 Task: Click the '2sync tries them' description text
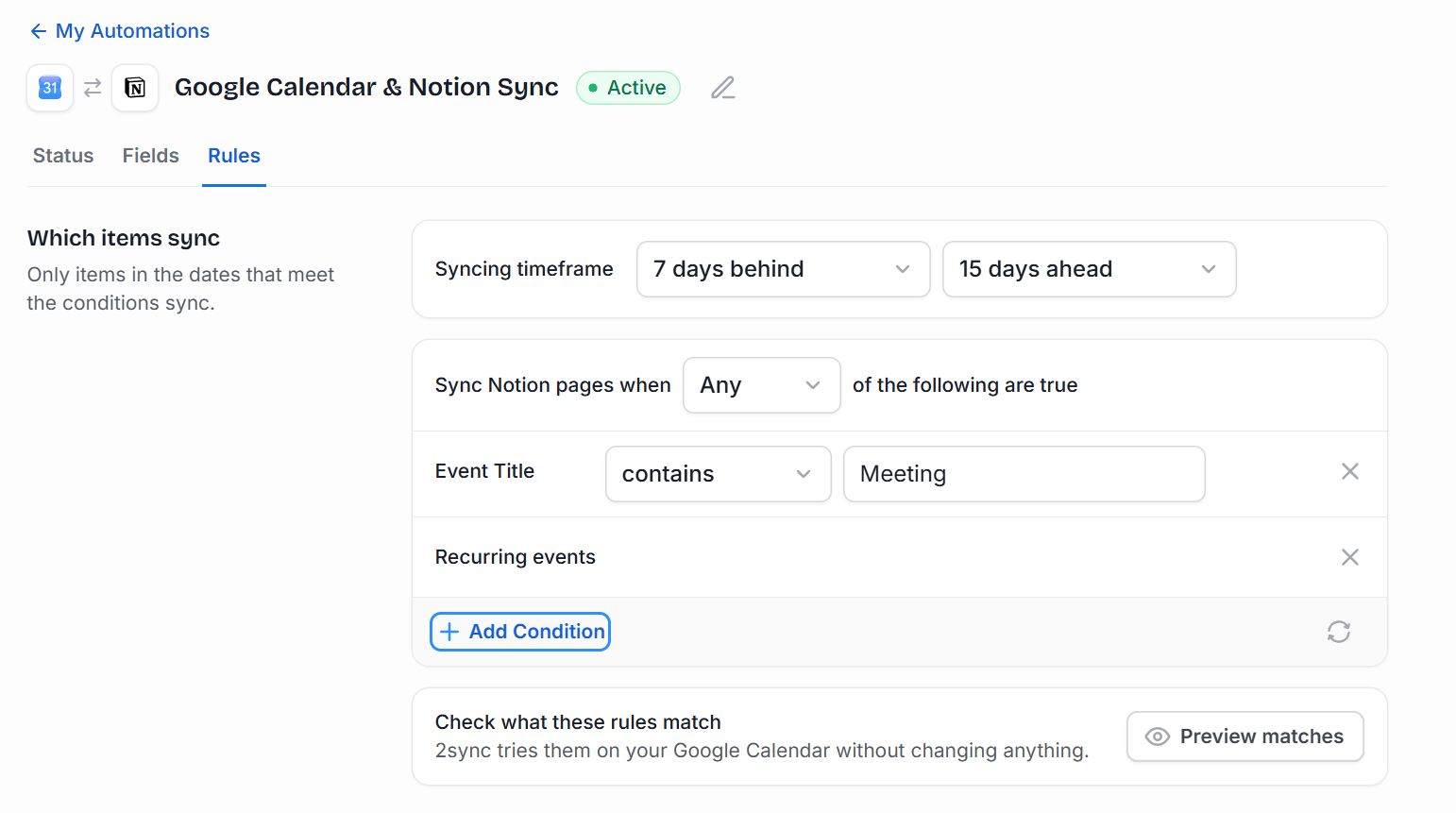click(x=762, y=751)
